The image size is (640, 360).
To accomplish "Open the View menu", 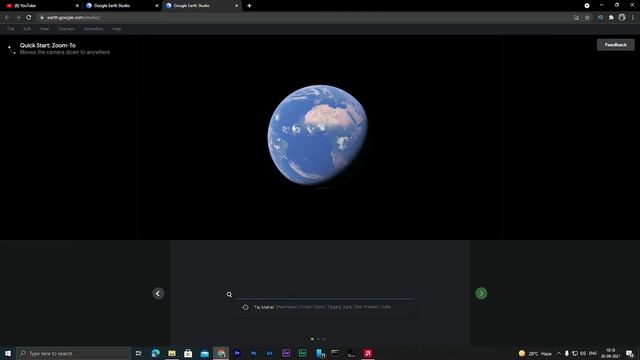I will (x=44, y=29).
